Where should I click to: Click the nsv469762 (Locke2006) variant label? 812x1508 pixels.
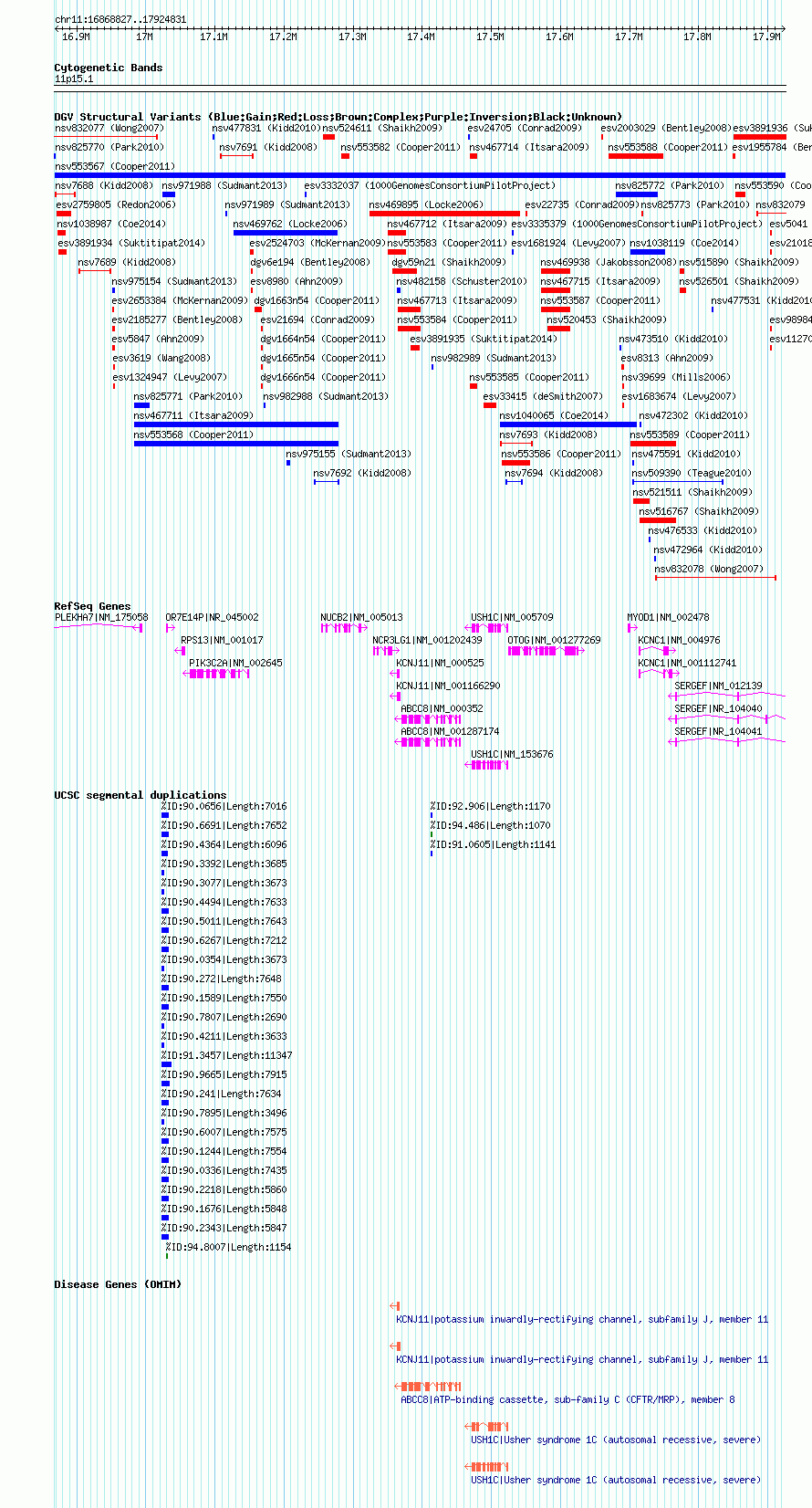coord(290,224)
